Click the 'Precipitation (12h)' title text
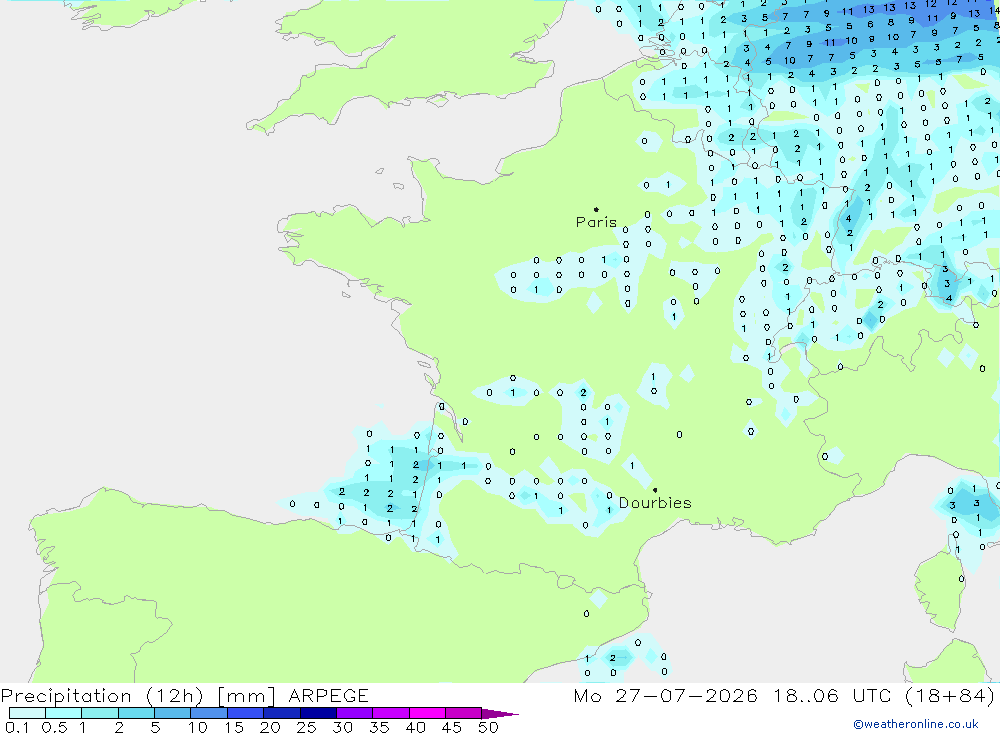 click(102, 696)
